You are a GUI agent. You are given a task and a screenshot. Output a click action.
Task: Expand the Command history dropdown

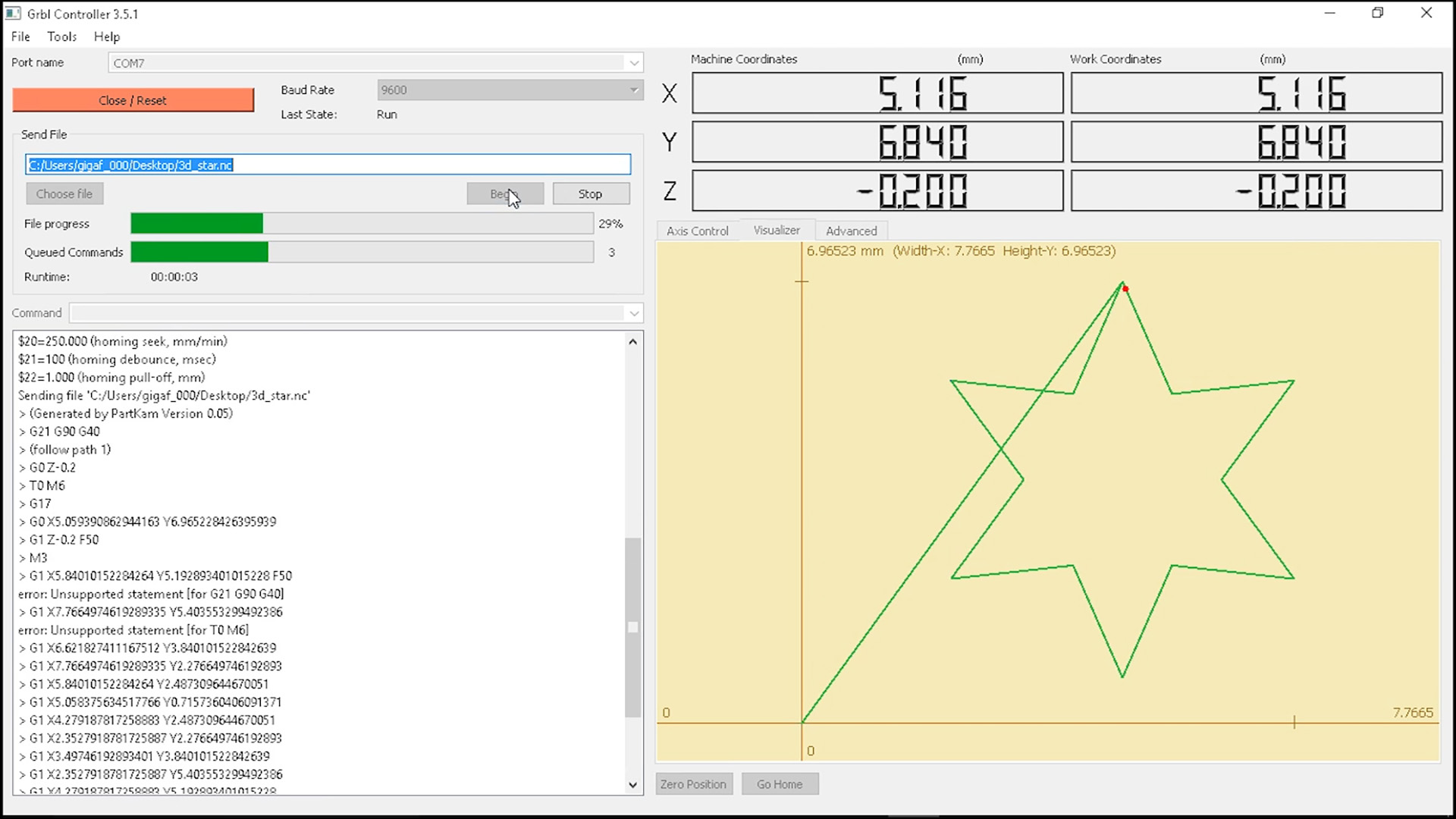click(634, 313)
